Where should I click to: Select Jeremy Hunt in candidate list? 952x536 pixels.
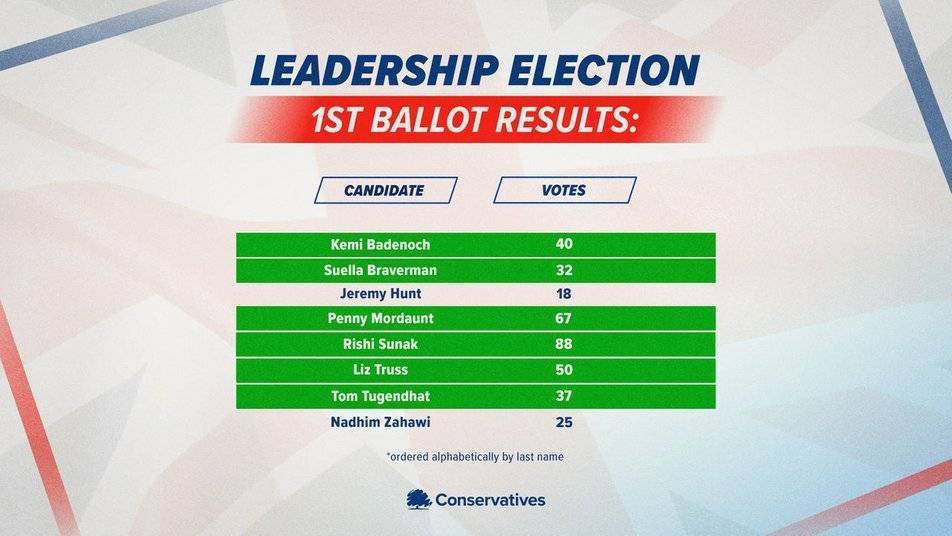pyautogui.click(x=381, y=294)
